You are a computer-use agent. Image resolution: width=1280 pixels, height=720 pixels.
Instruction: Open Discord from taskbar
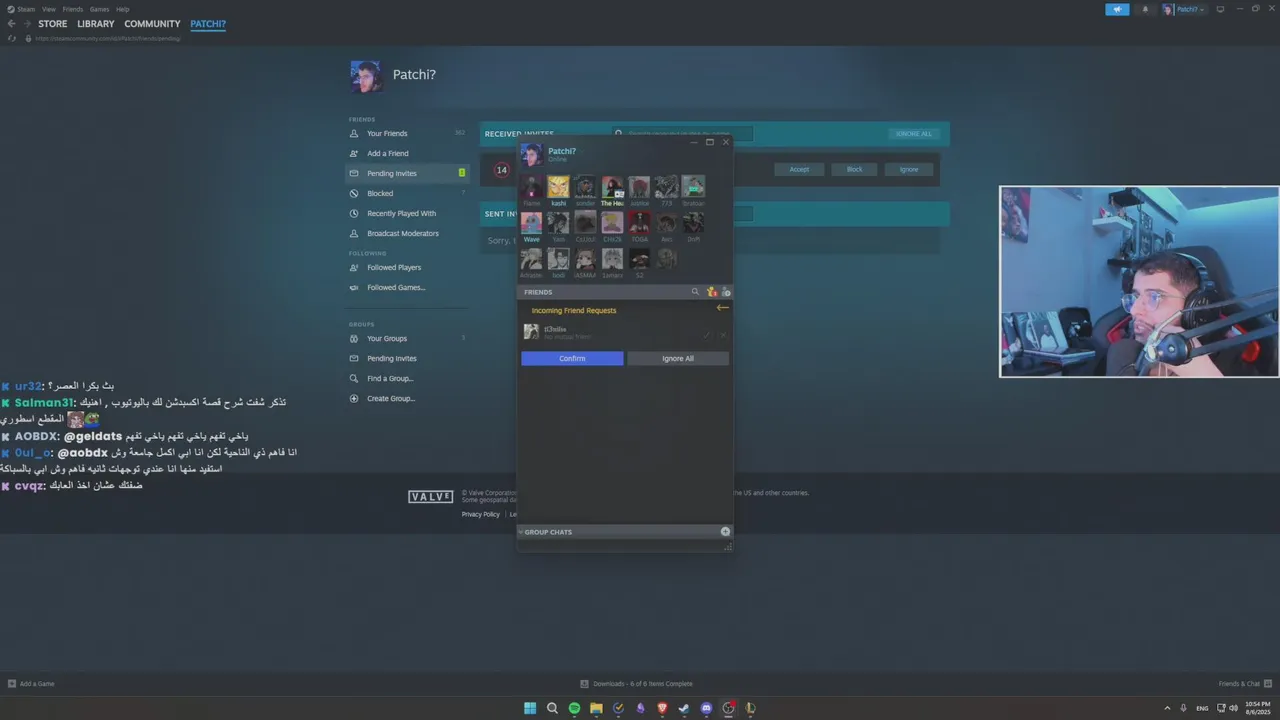(706, 708)
